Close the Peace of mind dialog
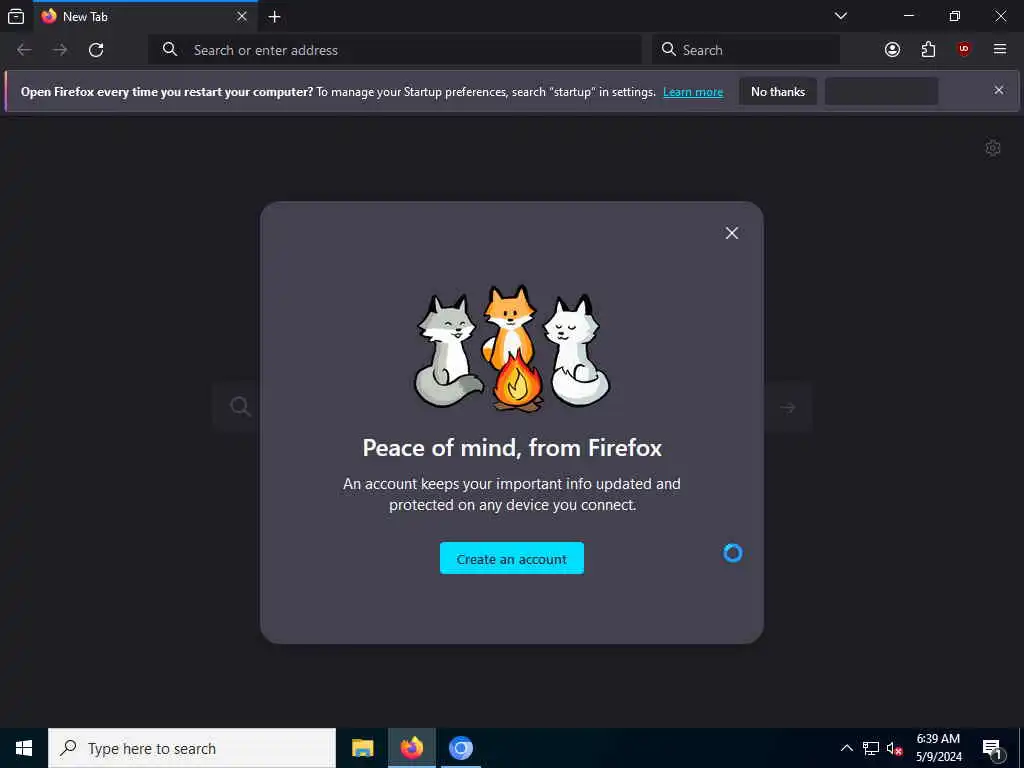The image size is (1024, 768). pos(731,233)
